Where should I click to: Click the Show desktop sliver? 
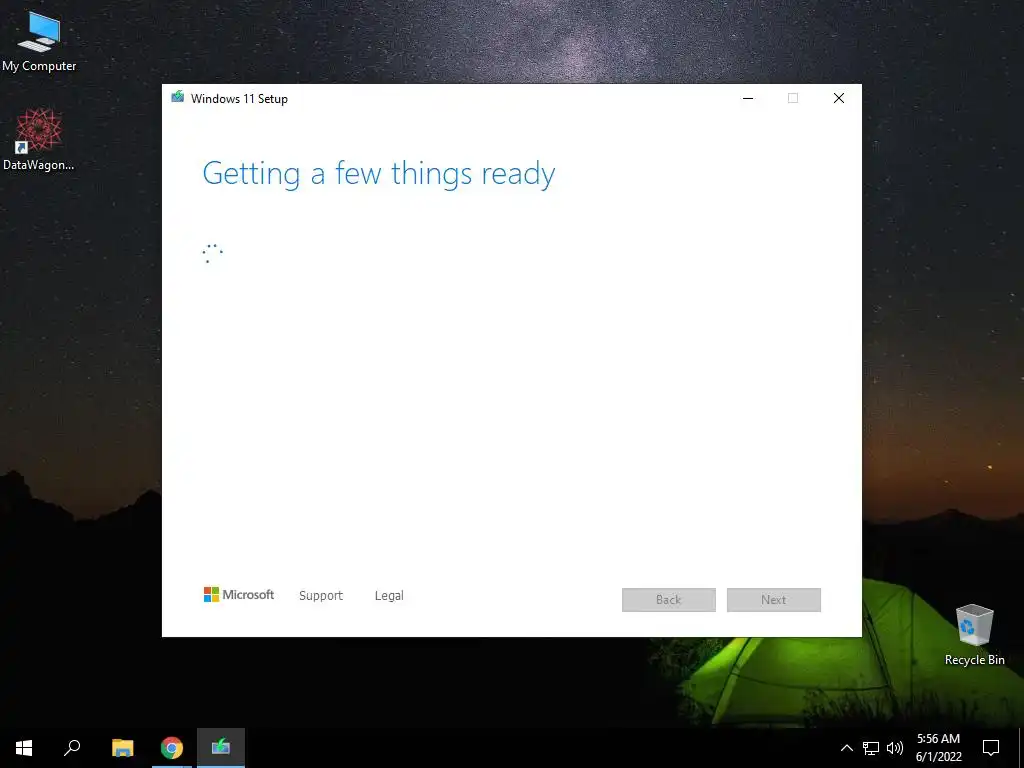coord(1021,748)
